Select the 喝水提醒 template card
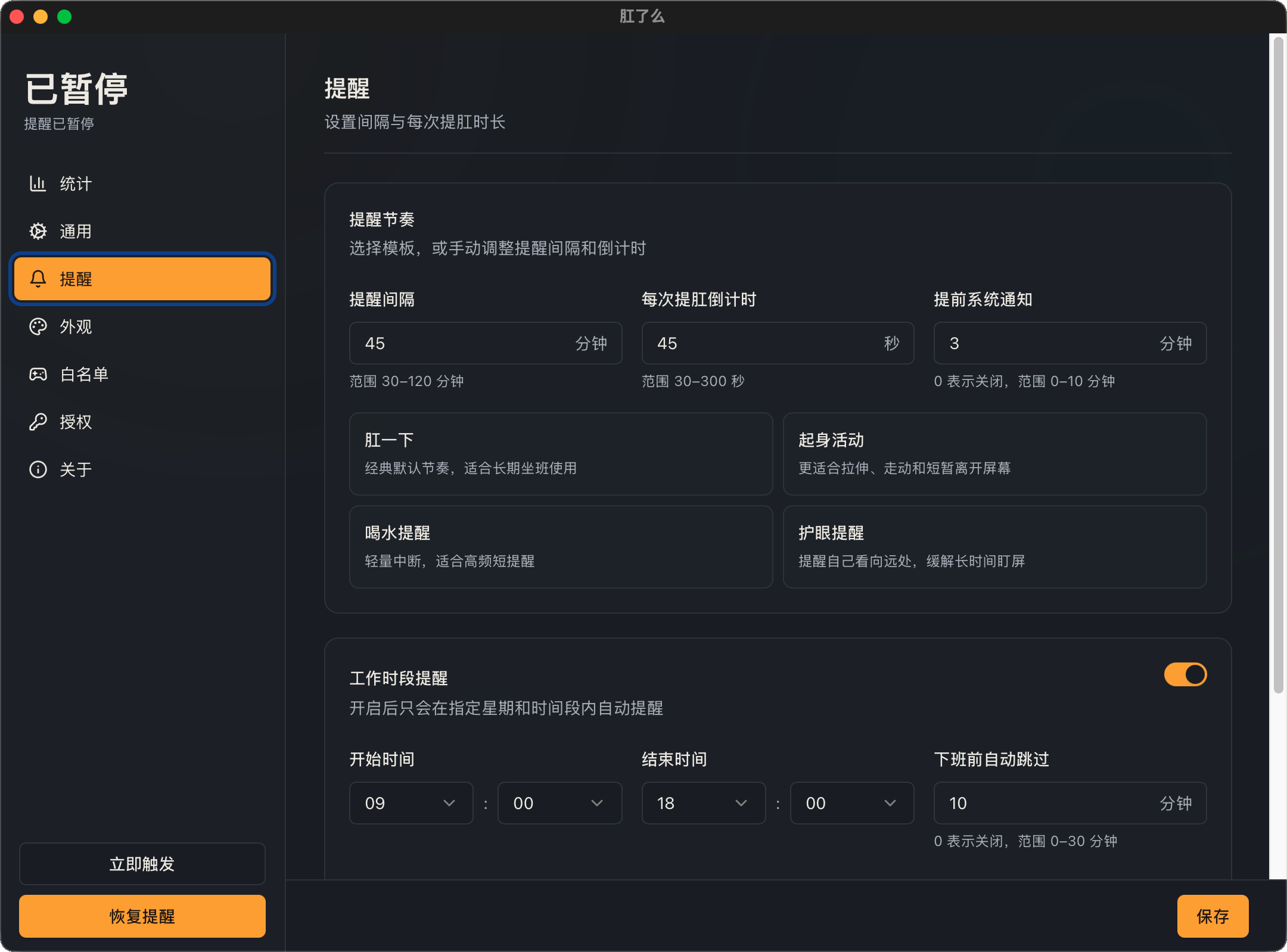Viewport: 1287px width, 952px height. (x=561, y=547)
